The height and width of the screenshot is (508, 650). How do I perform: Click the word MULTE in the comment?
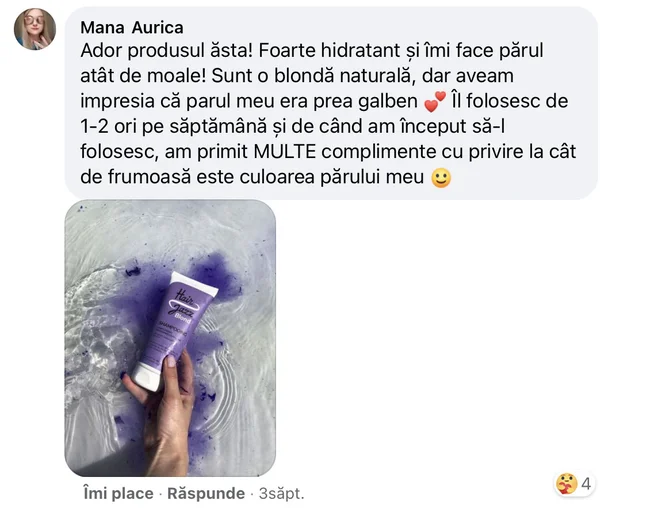tap(284, 152)
